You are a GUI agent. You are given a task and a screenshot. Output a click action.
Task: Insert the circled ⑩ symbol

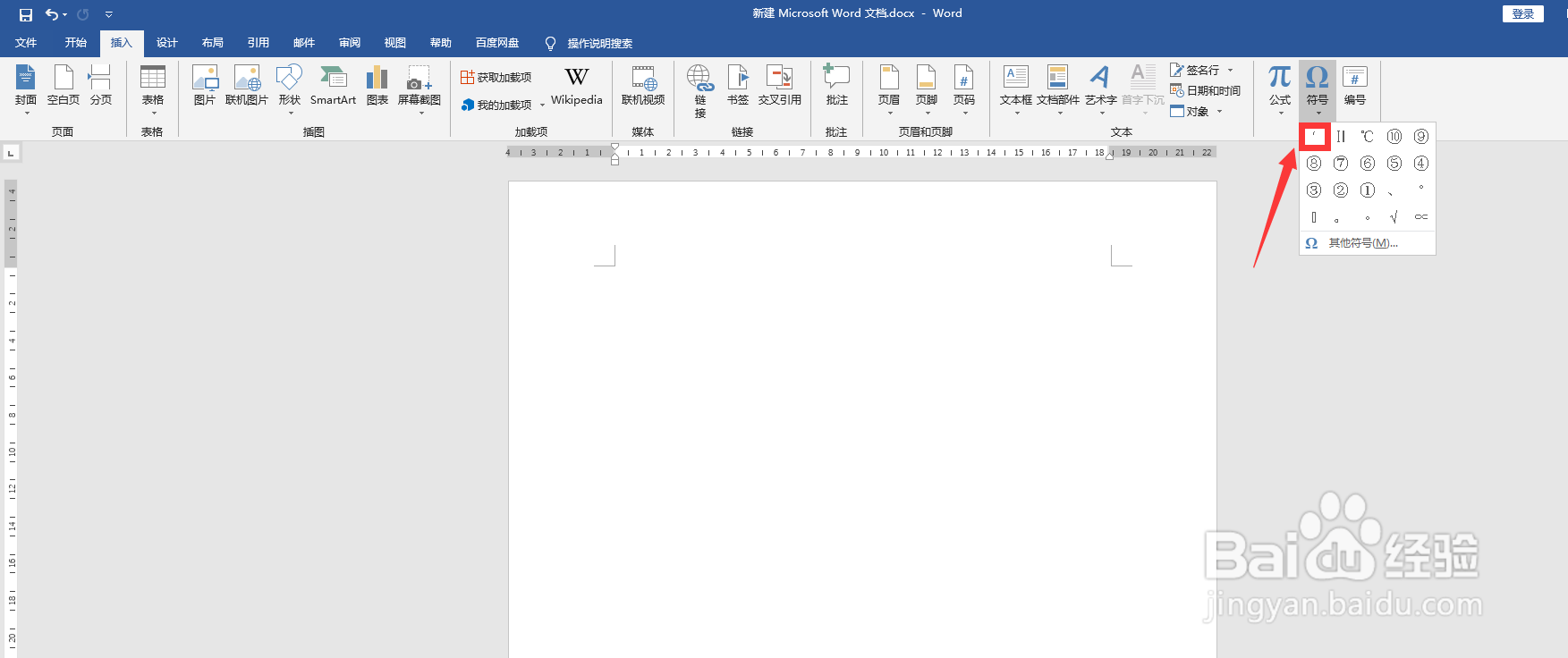pyautogui.click(x=1394, y=137)
